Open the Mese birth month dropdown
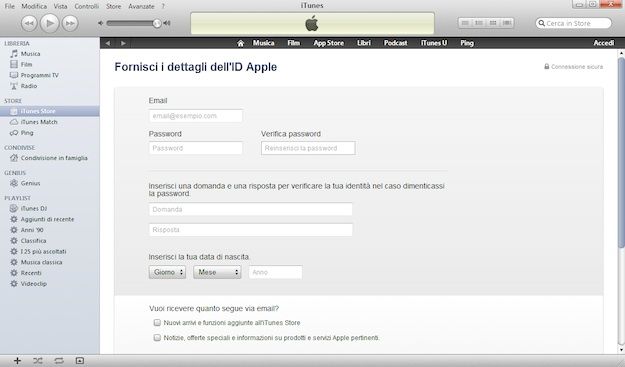This screenshot has height=367, width=625. (217, 272)
